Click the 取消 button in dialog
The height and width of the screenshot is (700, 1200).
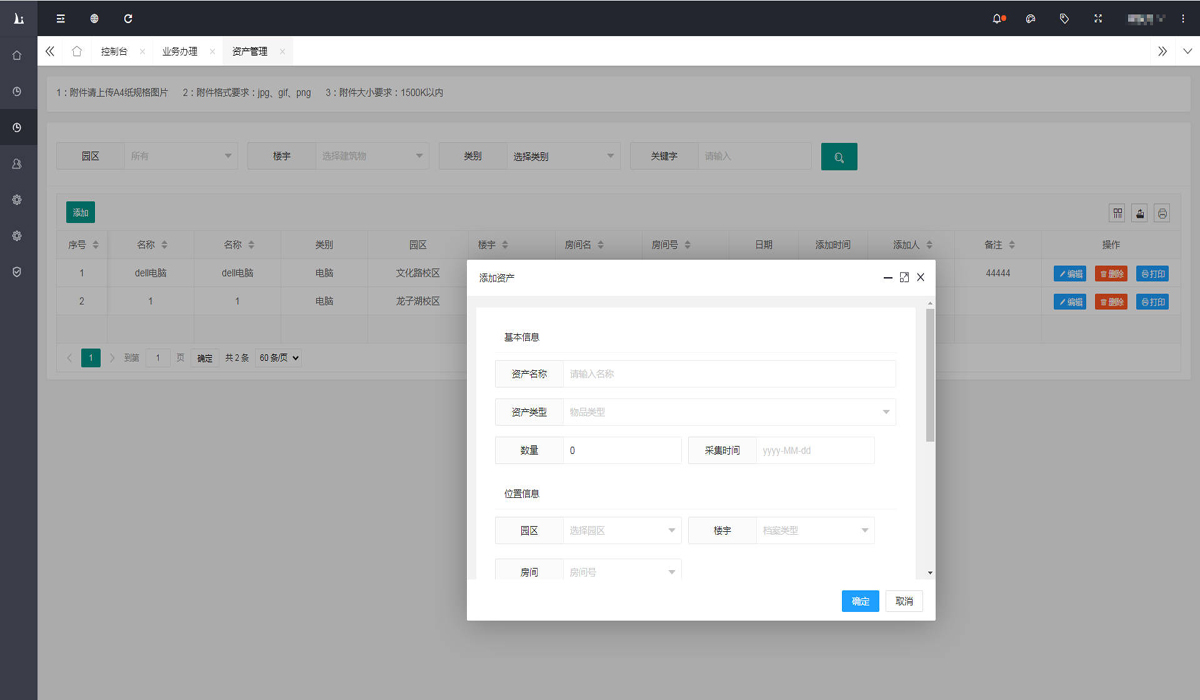[x=904, y=601]
